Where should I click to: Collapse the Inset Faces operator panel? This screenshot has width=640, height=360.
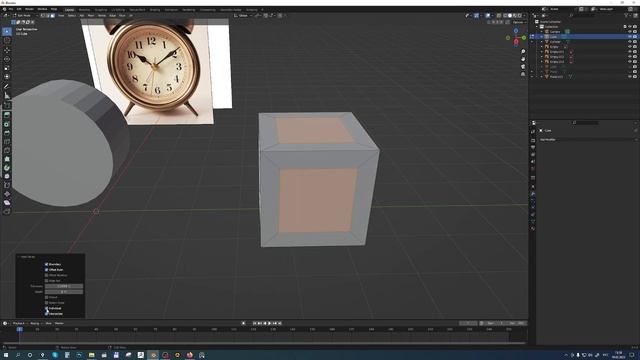pyautogui.click(x=19, y=257)
